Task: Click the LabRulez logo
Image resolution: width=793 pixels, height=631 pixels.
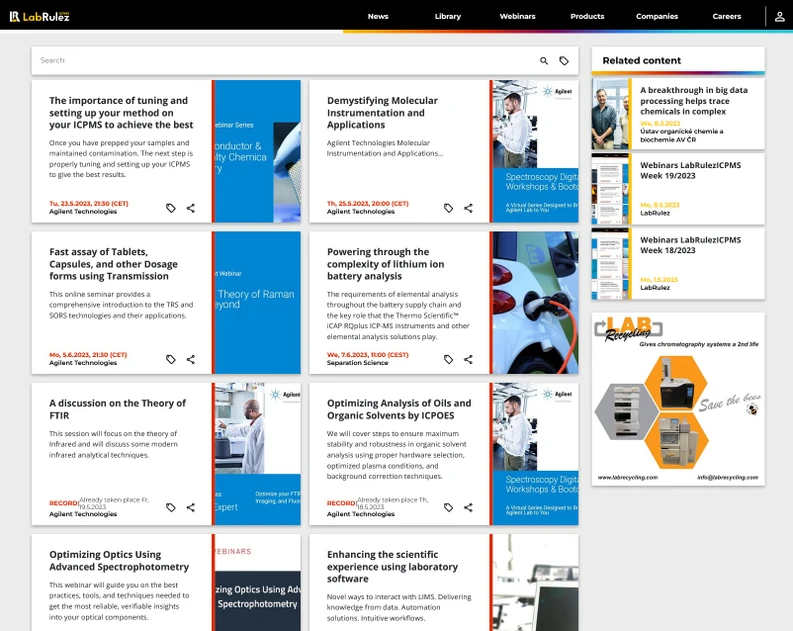Action: click(39, 16)
